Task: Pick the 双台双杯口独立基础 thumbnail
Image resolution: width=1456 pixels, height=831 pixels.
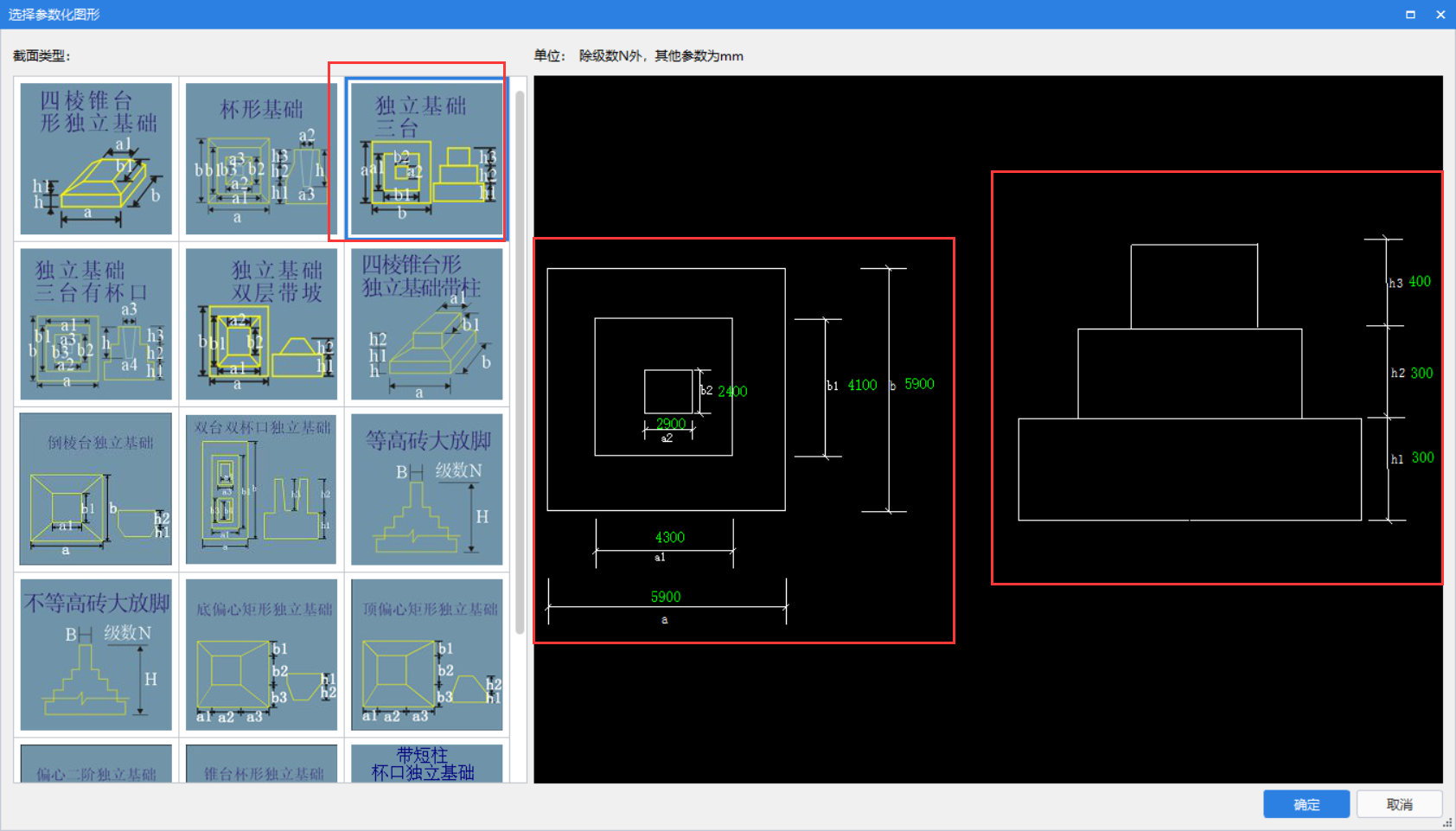Action: coord(261,489)
